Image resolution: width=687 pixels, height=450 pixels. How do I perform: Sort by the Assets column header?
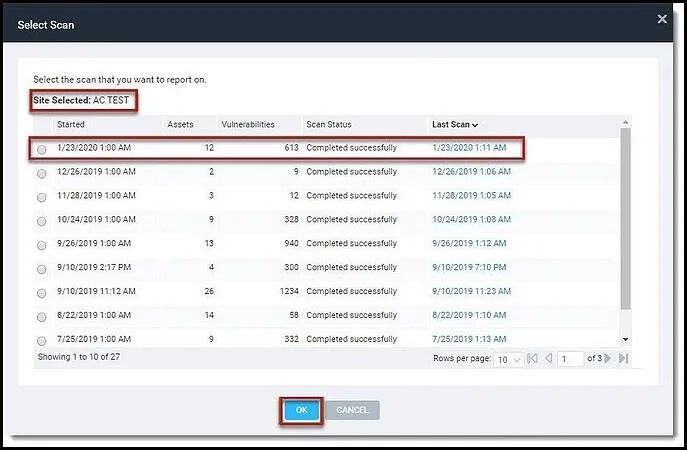[180, 124]
